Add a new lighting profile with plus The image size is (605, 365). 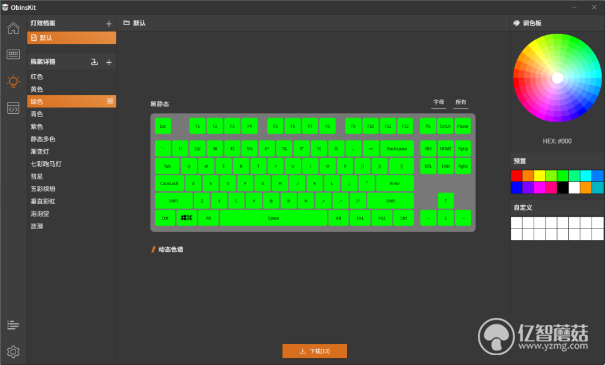[x=109, y=24]
